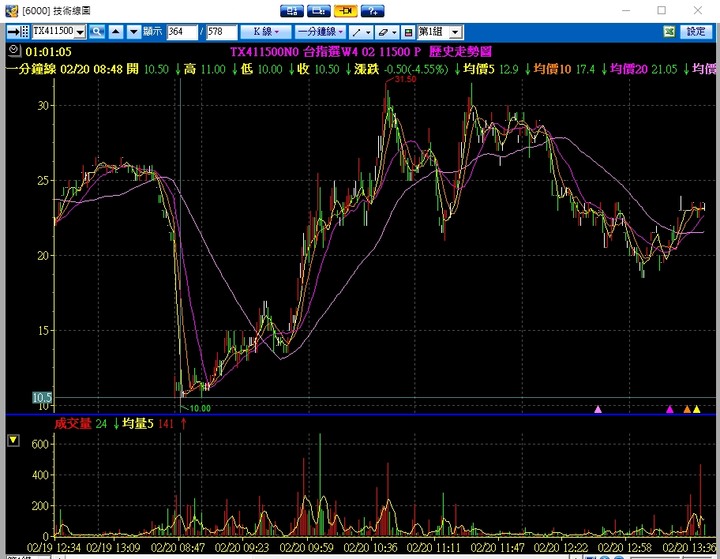Screen dimensions: 720x559
Task: Click the 設定 settings button
Action: 696,32
